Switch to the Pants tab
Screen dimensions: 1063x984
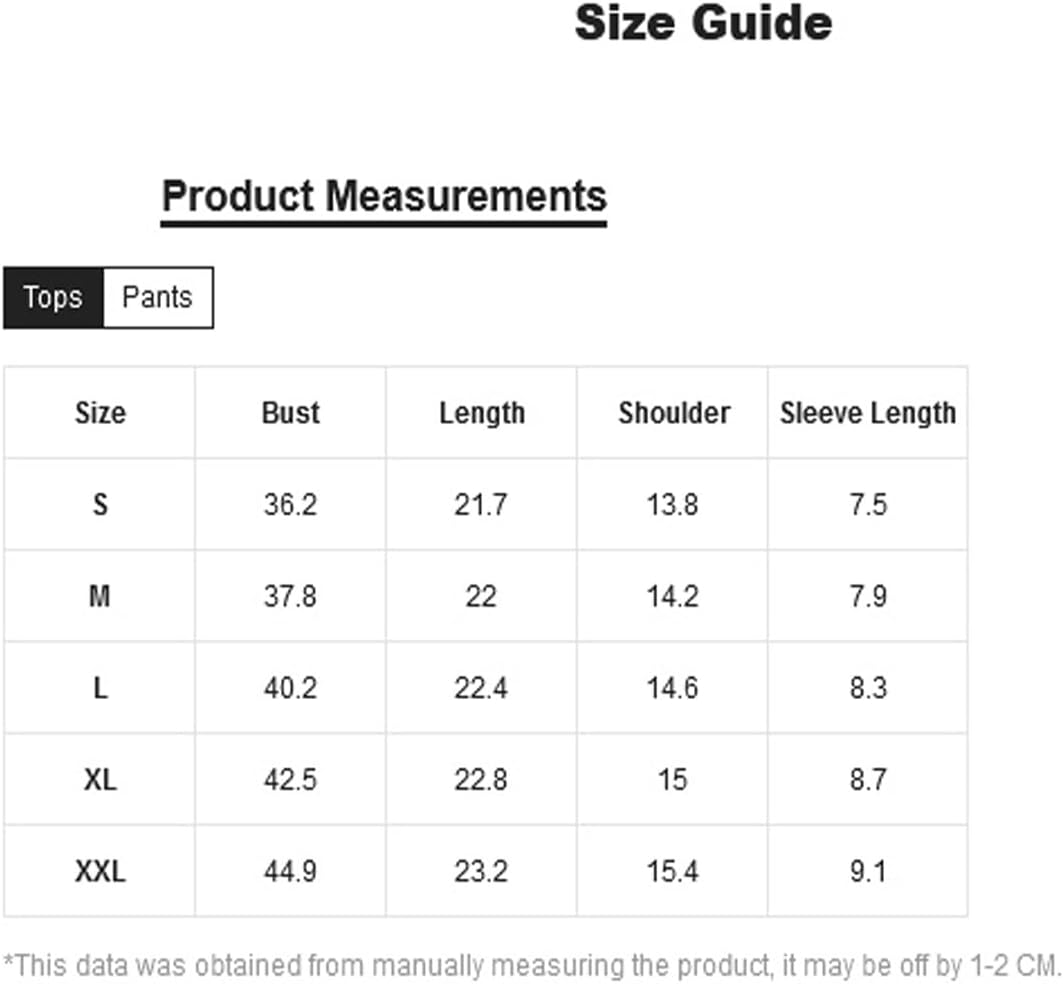tap(157, 297)
